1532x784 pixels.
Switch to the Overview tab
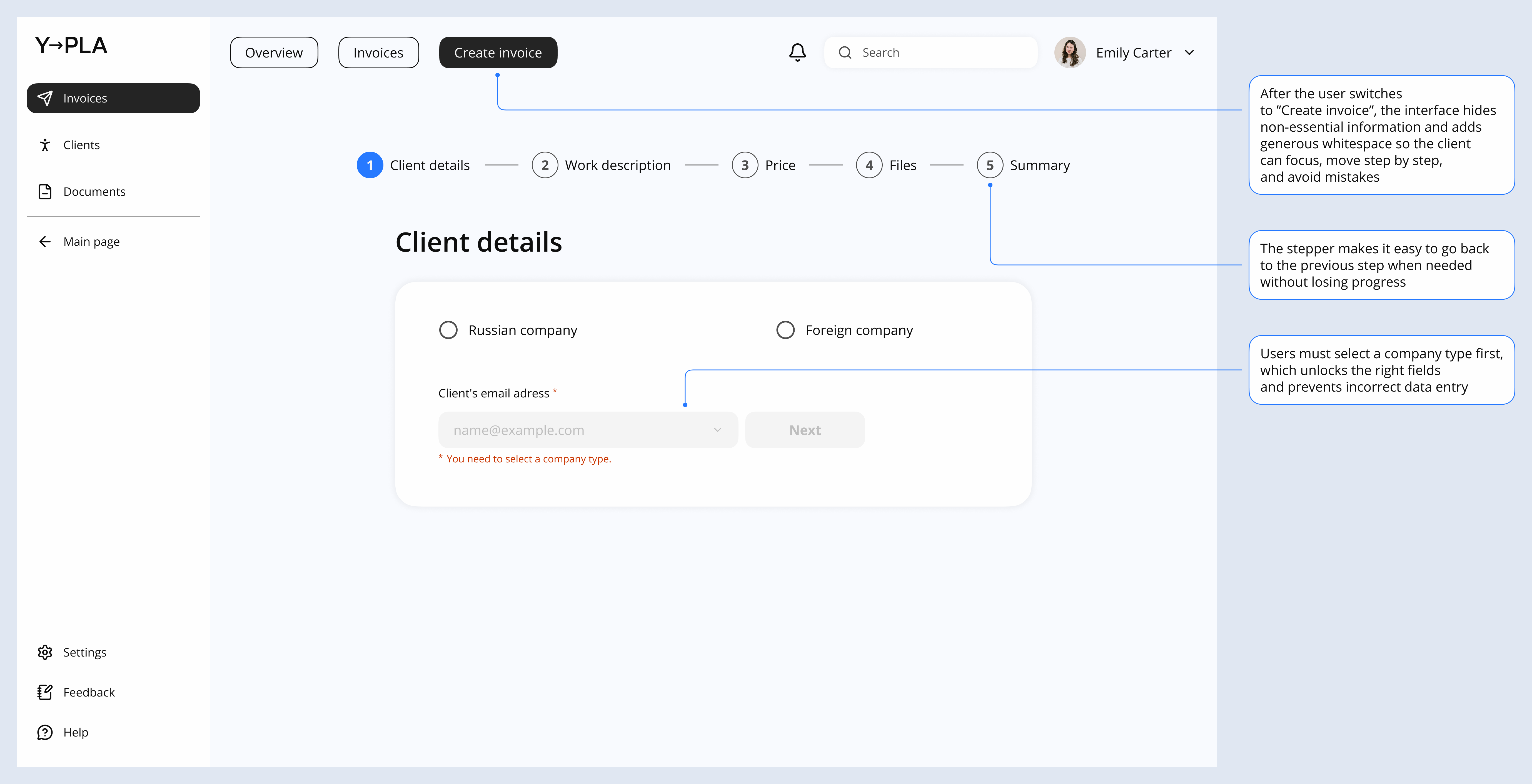[x=274, y=52]
